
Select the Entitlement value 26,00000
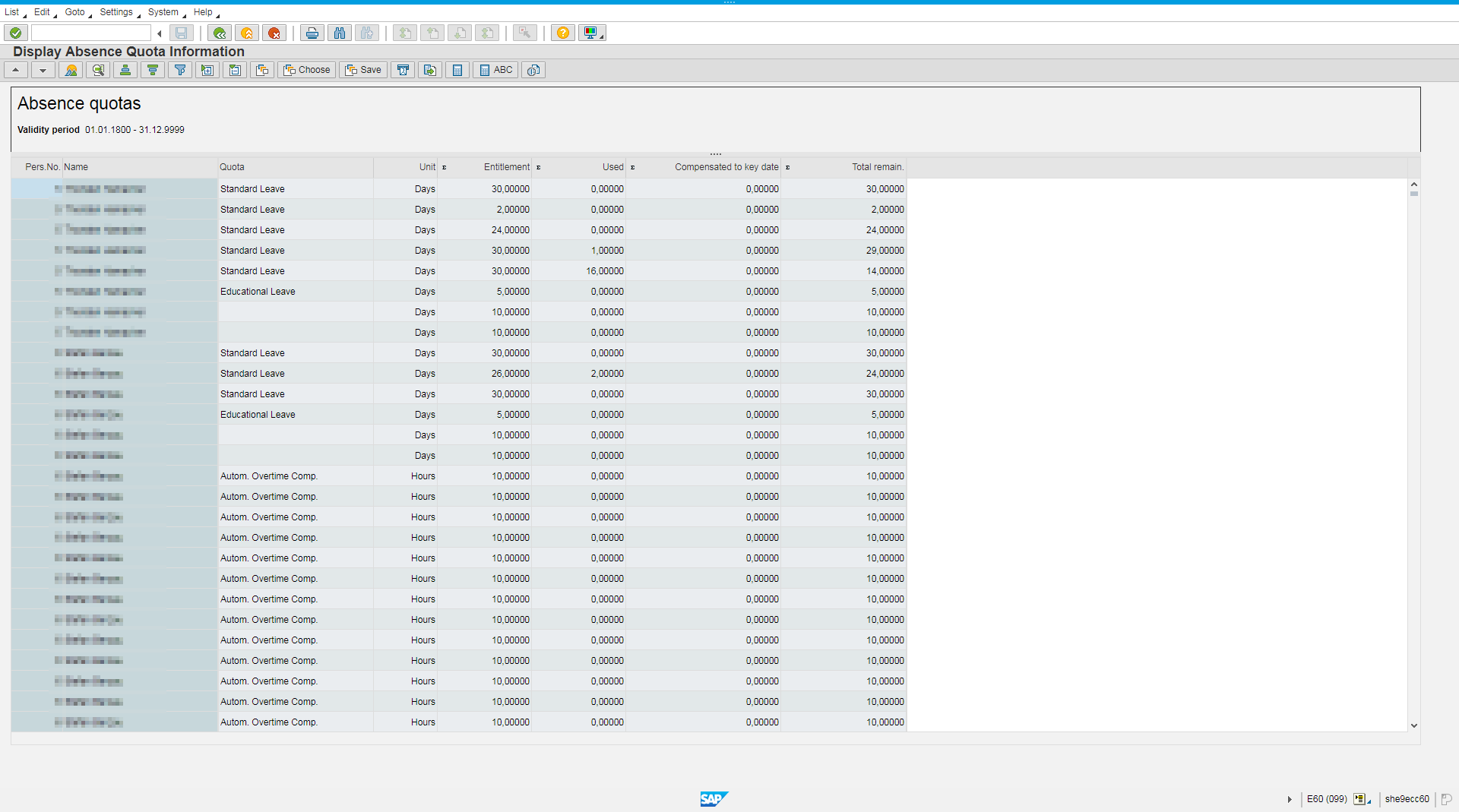485,374
